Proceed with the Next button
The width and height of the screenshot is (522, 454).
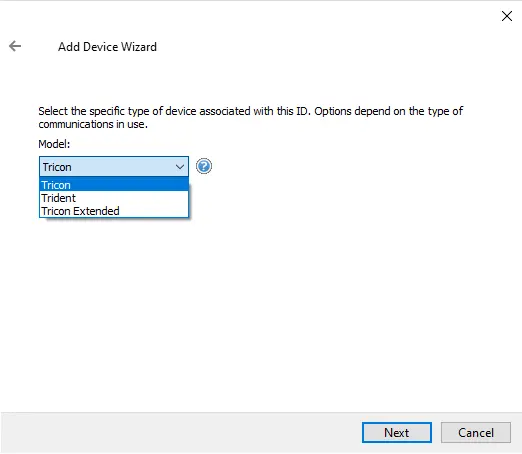pos(397,432)
